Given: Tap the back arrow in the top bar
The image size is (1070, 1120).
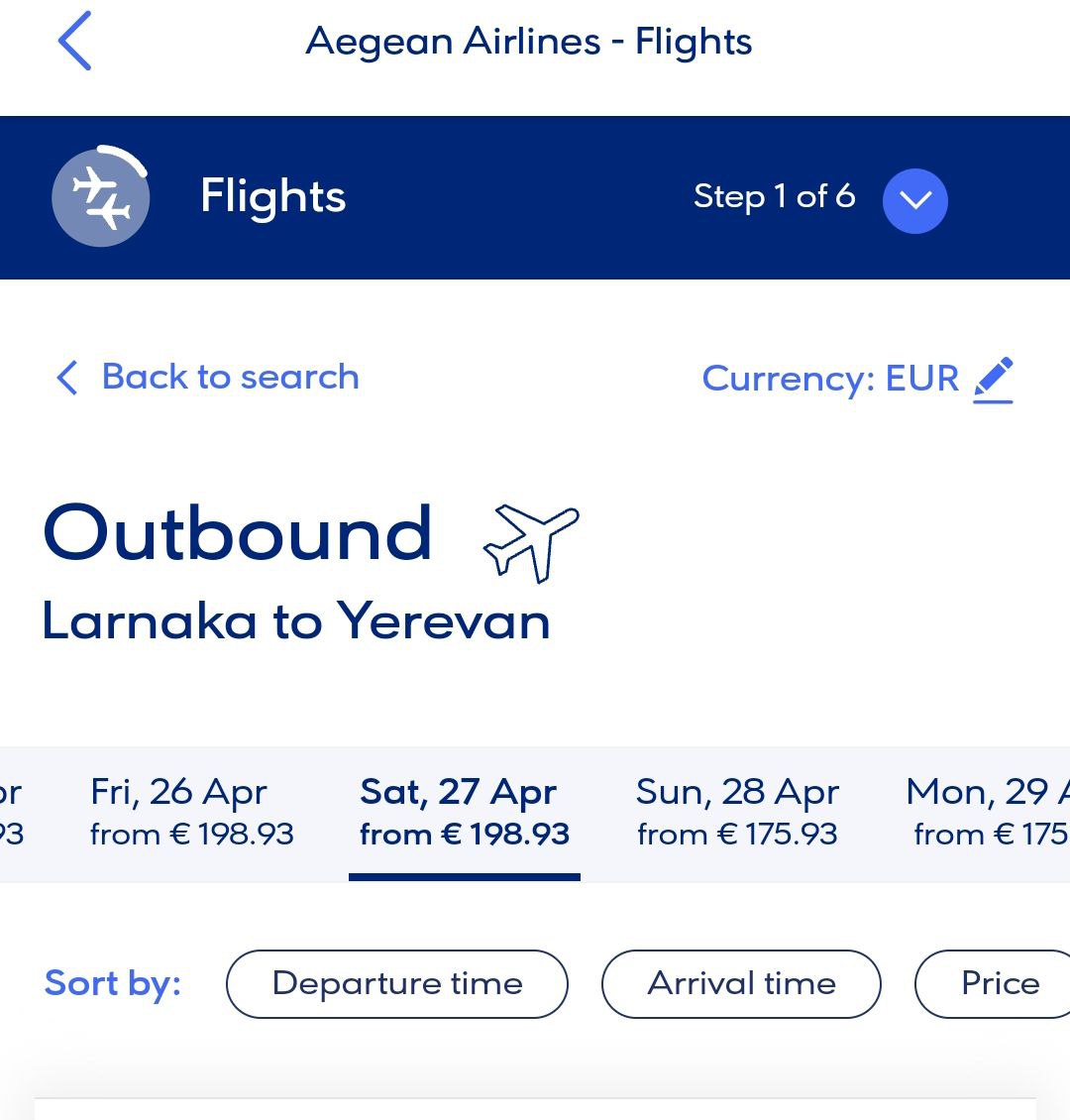Looking at the screenshot, I should pos(75,42).
